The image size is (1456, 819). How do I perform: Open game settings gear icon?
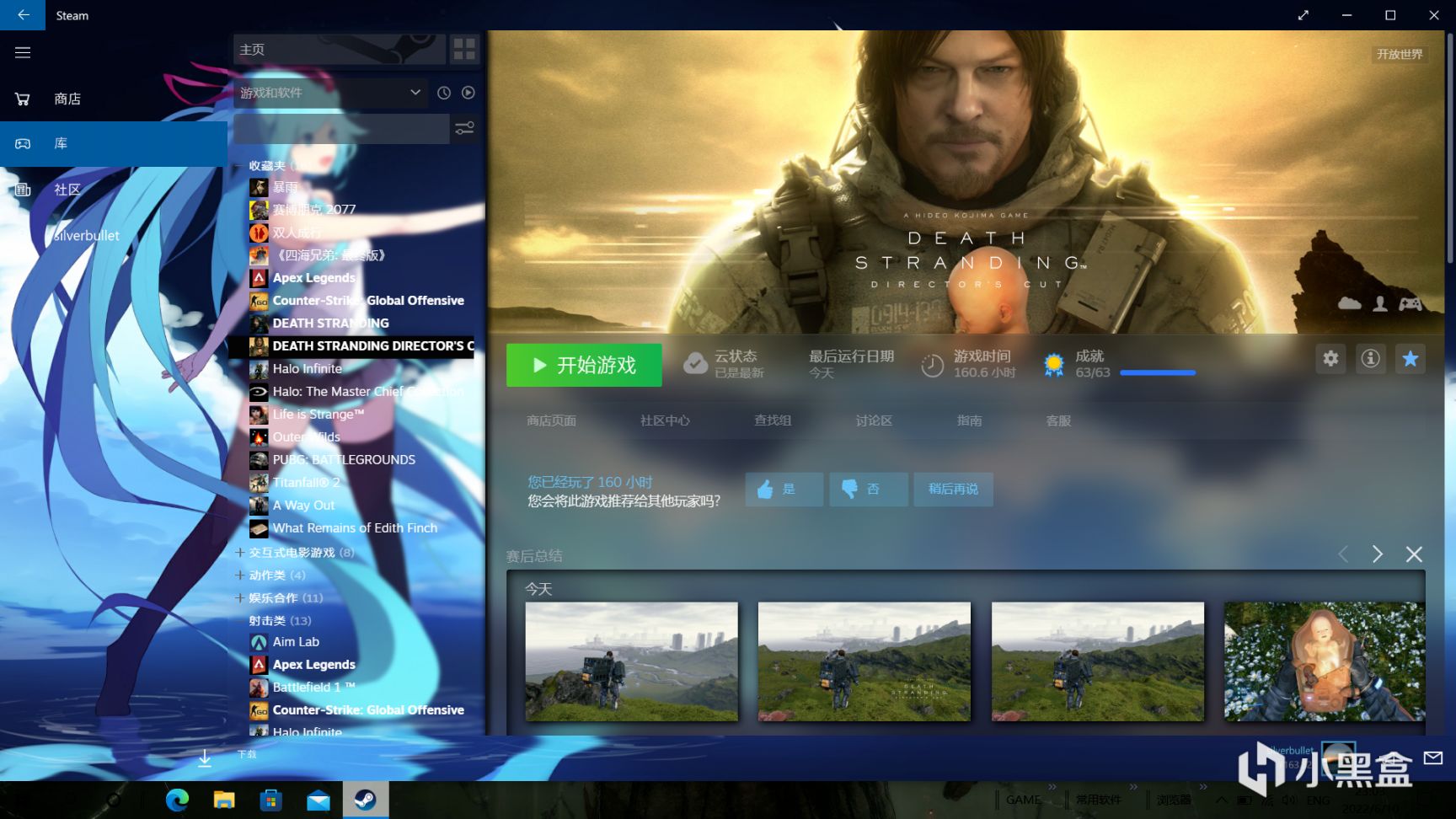point(1330,359)
